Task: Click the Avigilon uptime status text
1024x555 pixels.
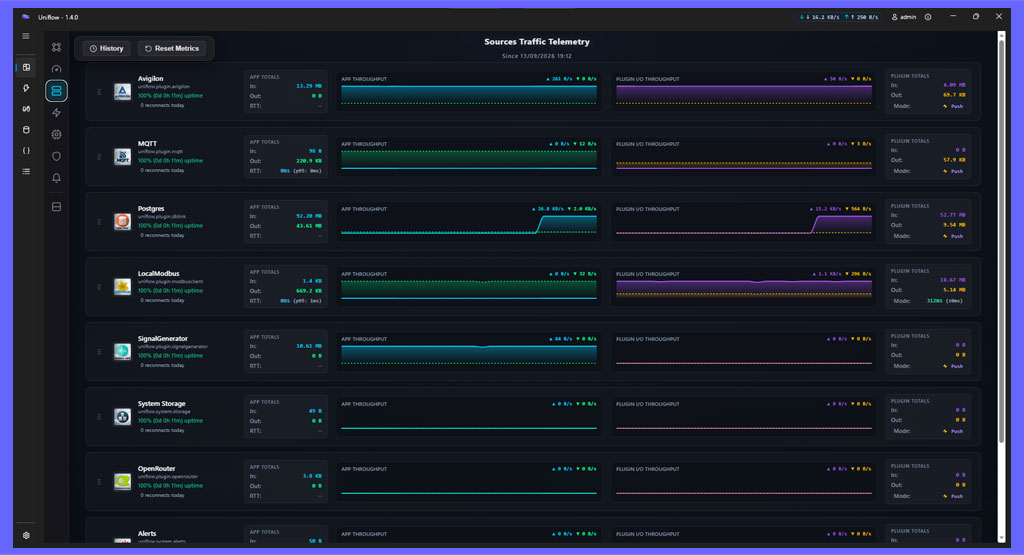Action: [x=170, y=95]
